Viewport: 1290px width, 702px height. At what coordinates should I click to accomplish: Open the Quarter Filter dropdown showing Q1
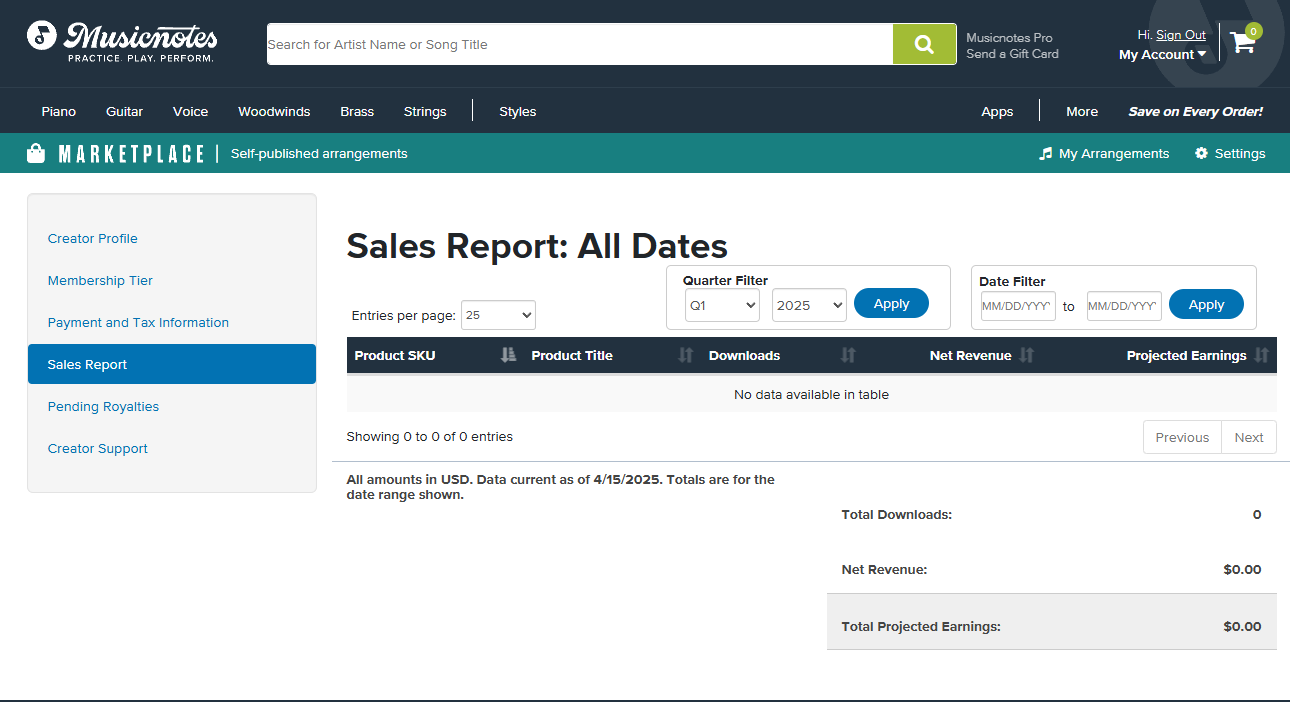[721, 306]
